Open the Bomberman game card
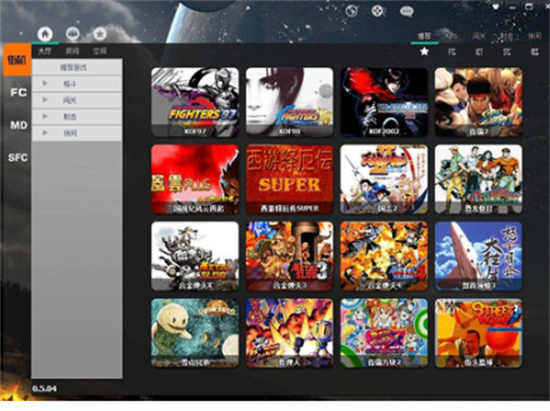Viewport: 550px width, 411px height. point(289,333)
